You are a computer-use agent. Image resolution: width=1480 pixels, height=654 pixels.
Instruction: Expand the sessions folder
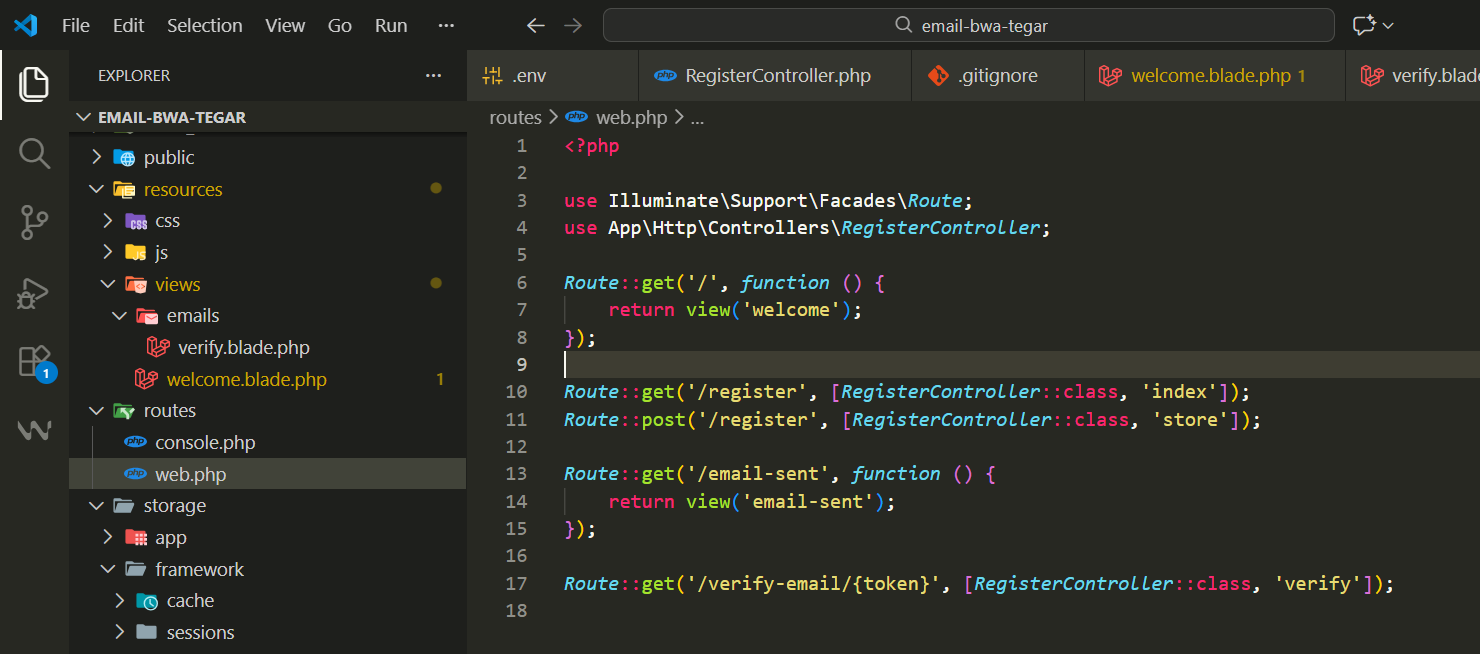(x=200, y=633)
